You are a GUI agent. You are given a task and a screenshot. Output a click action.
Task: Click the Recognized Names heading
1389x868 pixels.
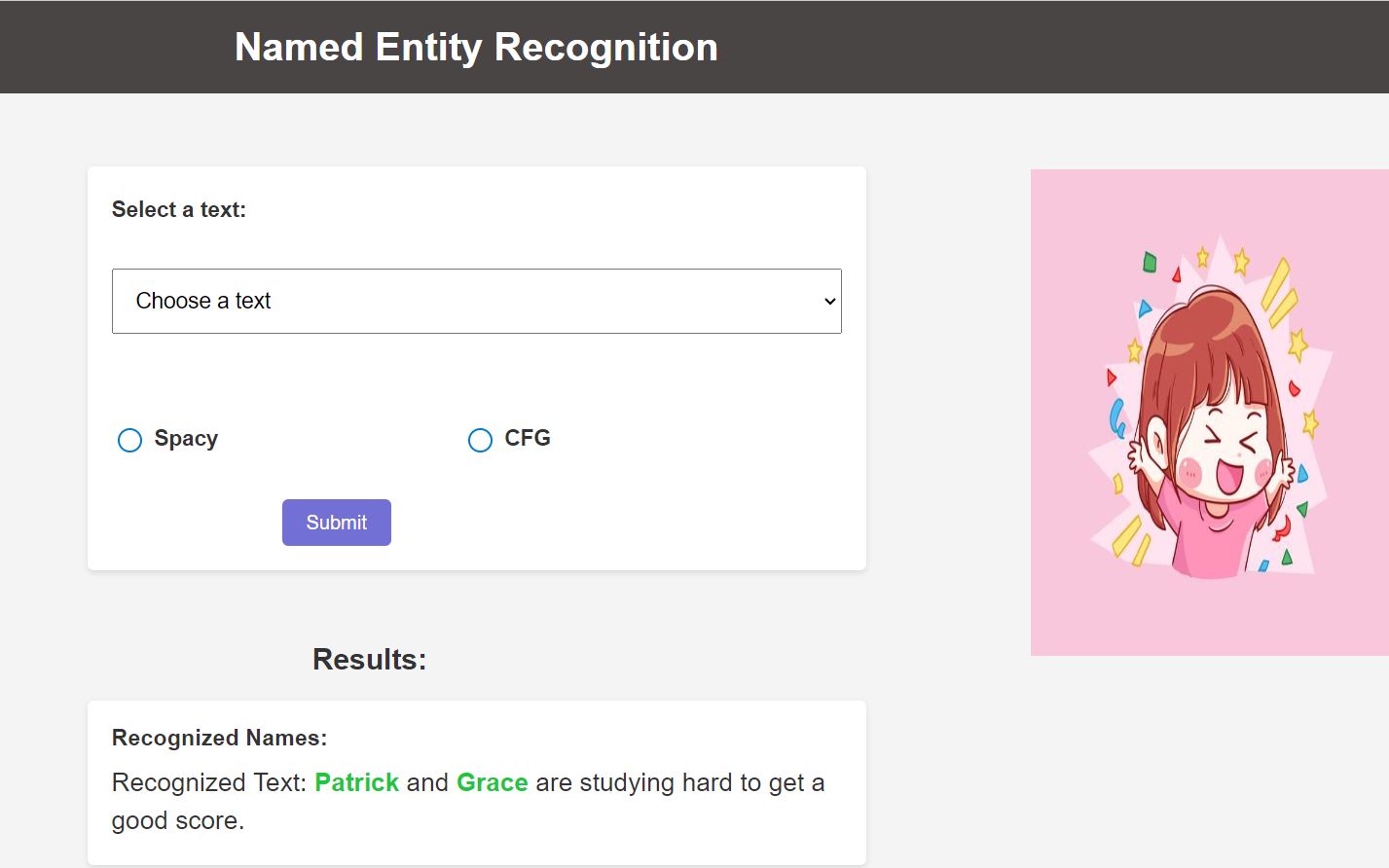pyautogui.click(x=219, y=738)
